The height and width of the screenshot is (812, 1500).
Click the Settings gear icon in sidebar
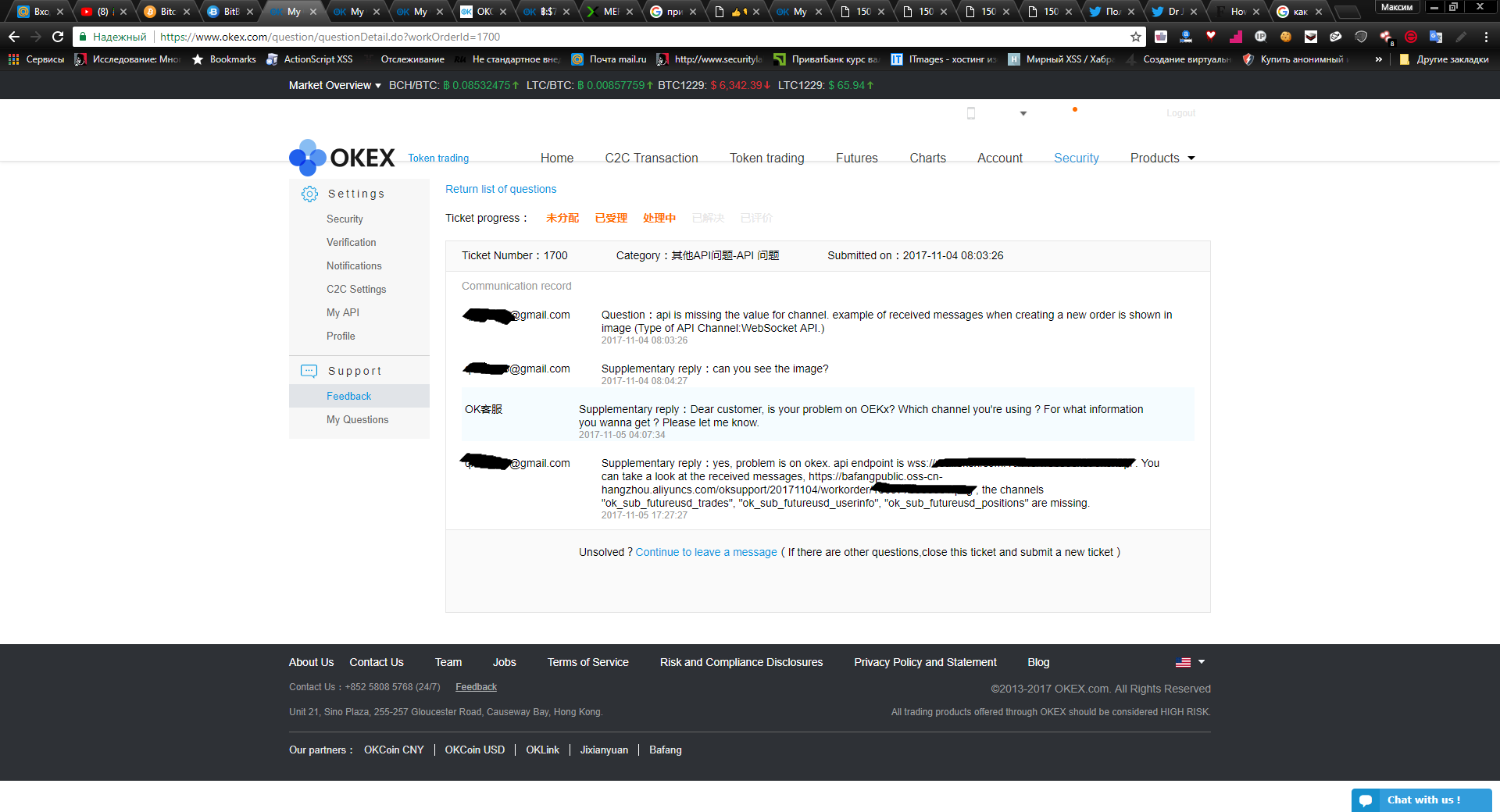(309, 194)
